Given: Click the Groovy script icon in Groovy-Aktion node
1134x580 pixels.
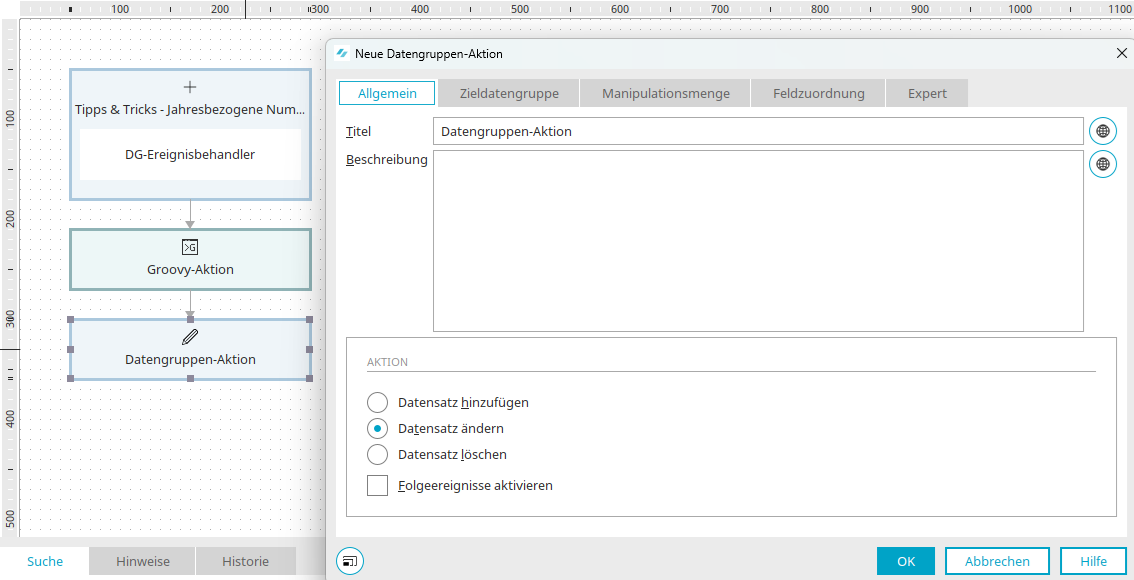Looking at the screenshot, I should click(190, 247).
